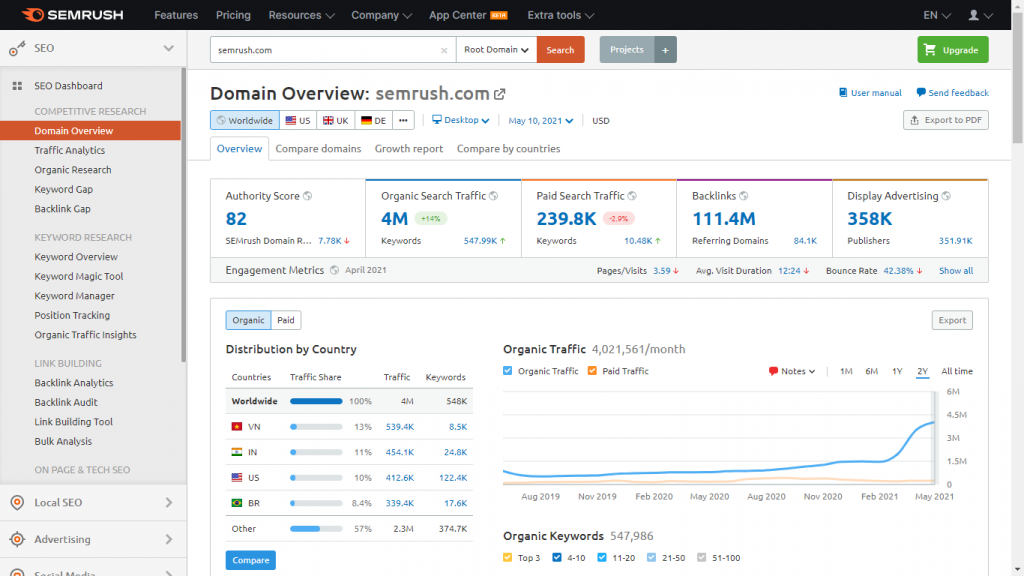Switch to Compare by countries tab
The height and width of the screenshot is (576, 1024).
point(508,149)
